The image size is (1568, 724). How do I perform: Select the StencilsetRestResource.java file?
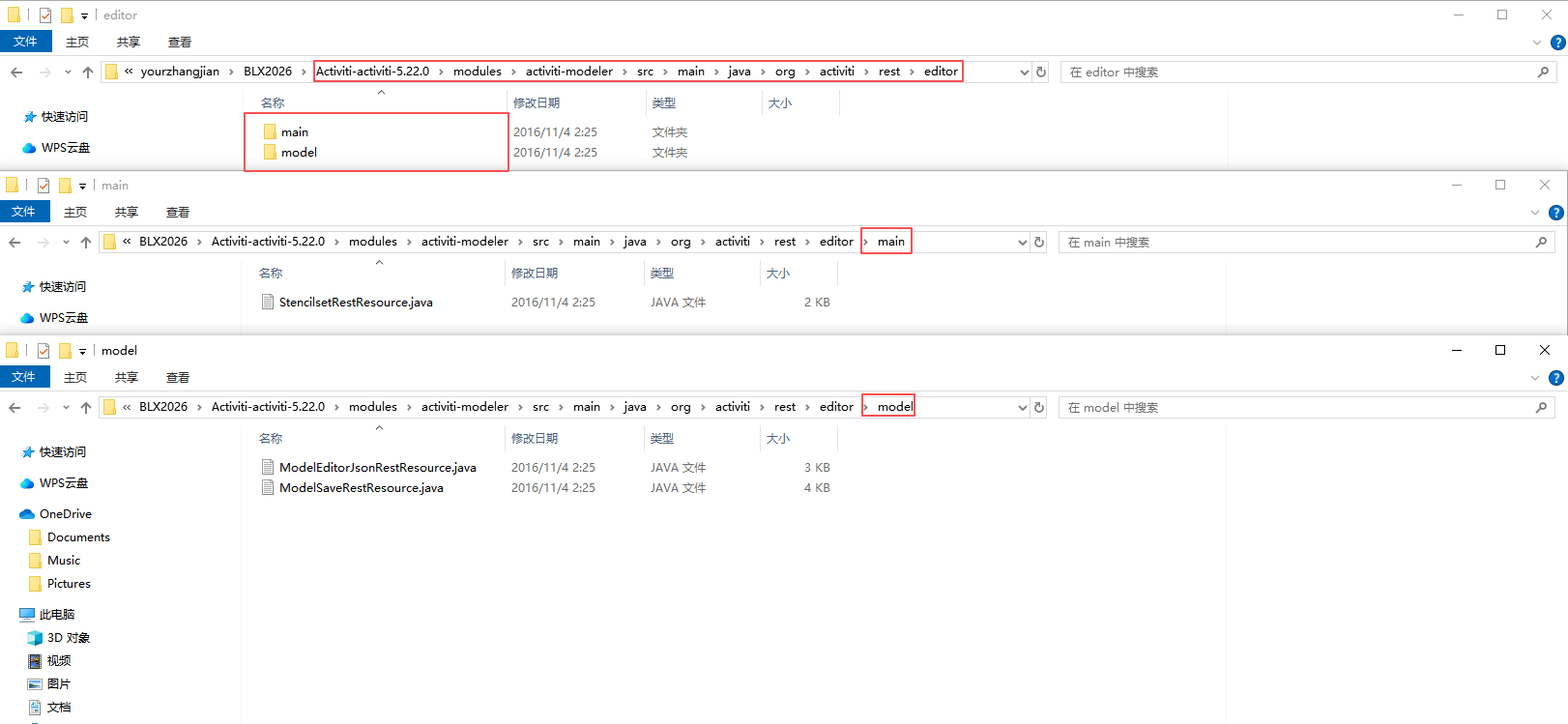(355, 303)
